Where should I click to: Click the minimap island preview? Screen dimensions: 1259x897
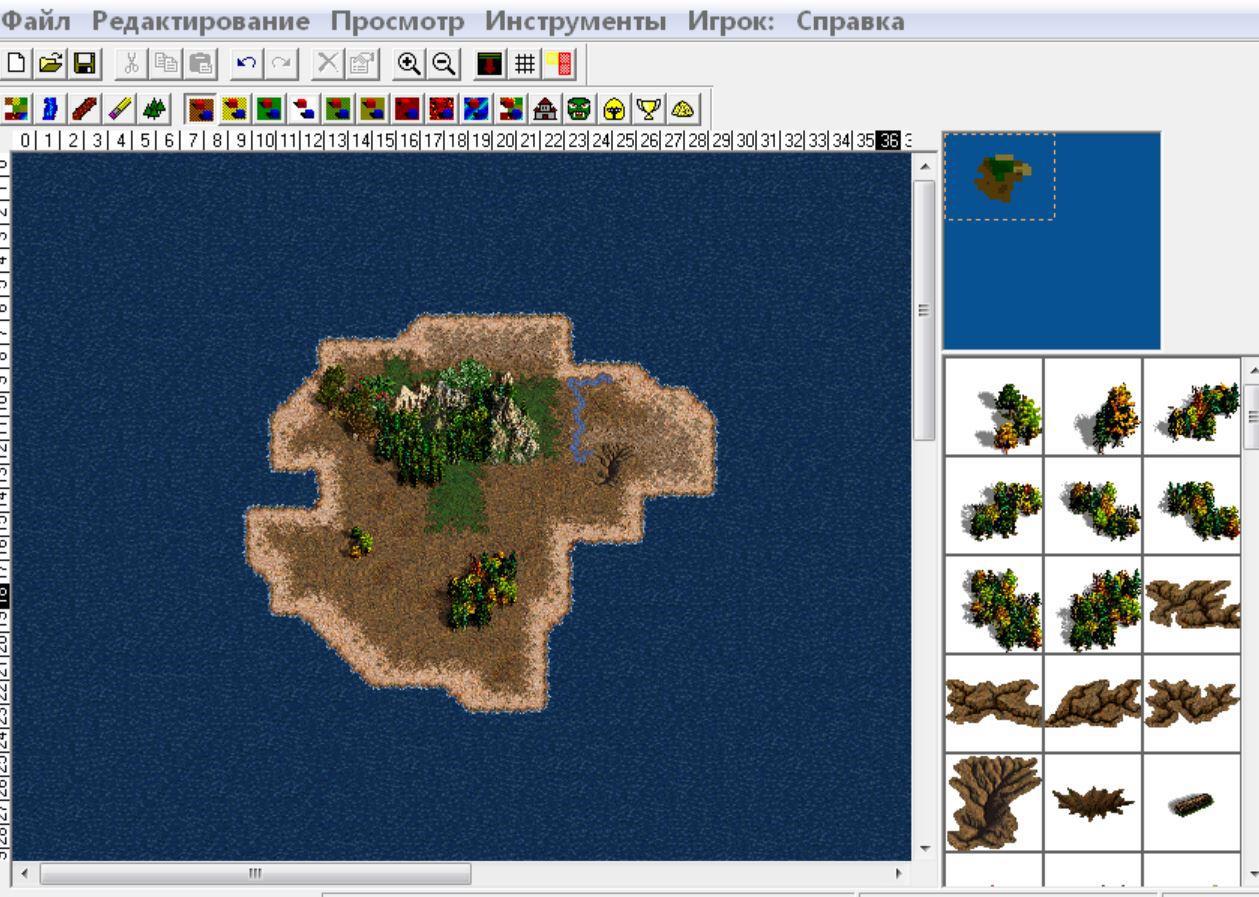point(1001,177)
